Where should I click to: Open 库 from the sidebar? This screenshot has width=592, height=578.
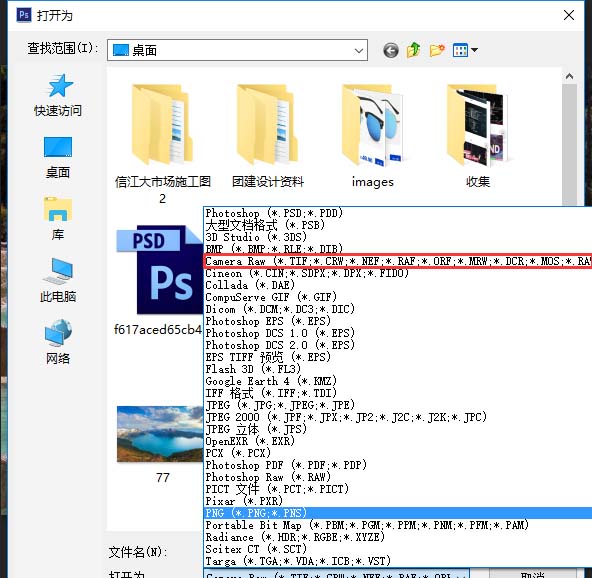(x=58, y=219)
